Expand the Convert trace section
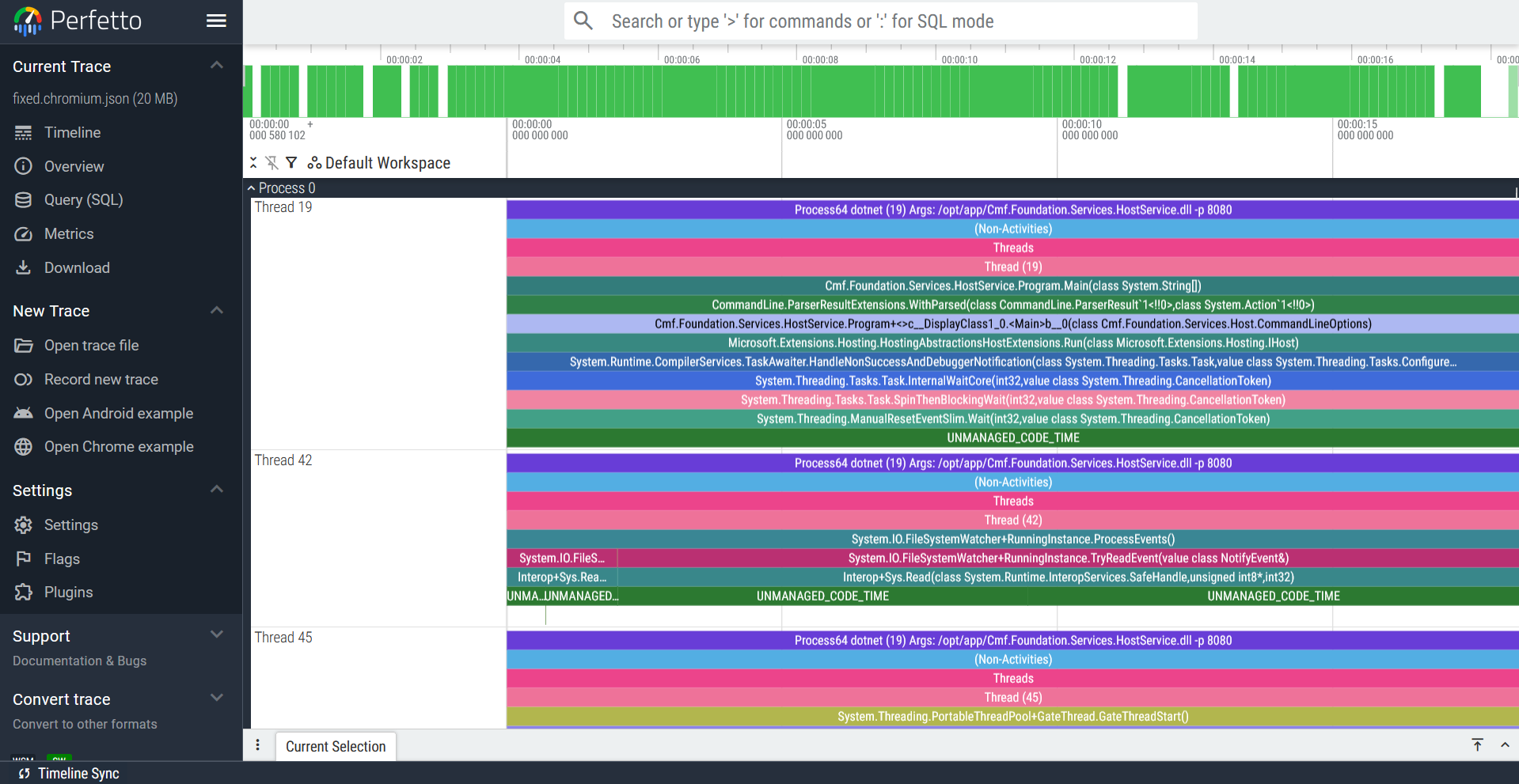Image resolution: width=1519 pixels, height=784 pixels. pyautogui.click(x=216, y=699)
